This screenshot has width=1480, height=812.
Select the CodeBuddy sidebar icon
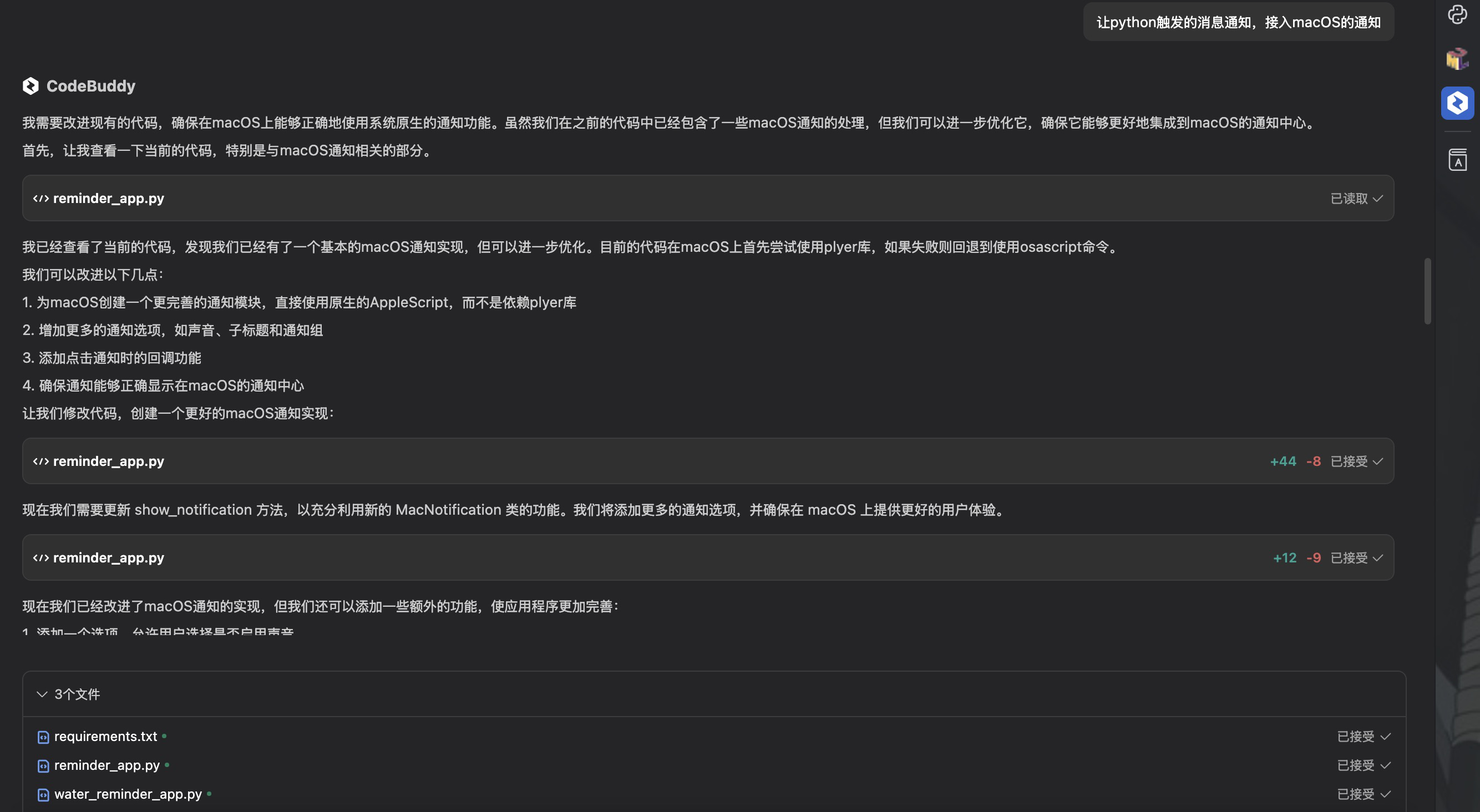1457,103
